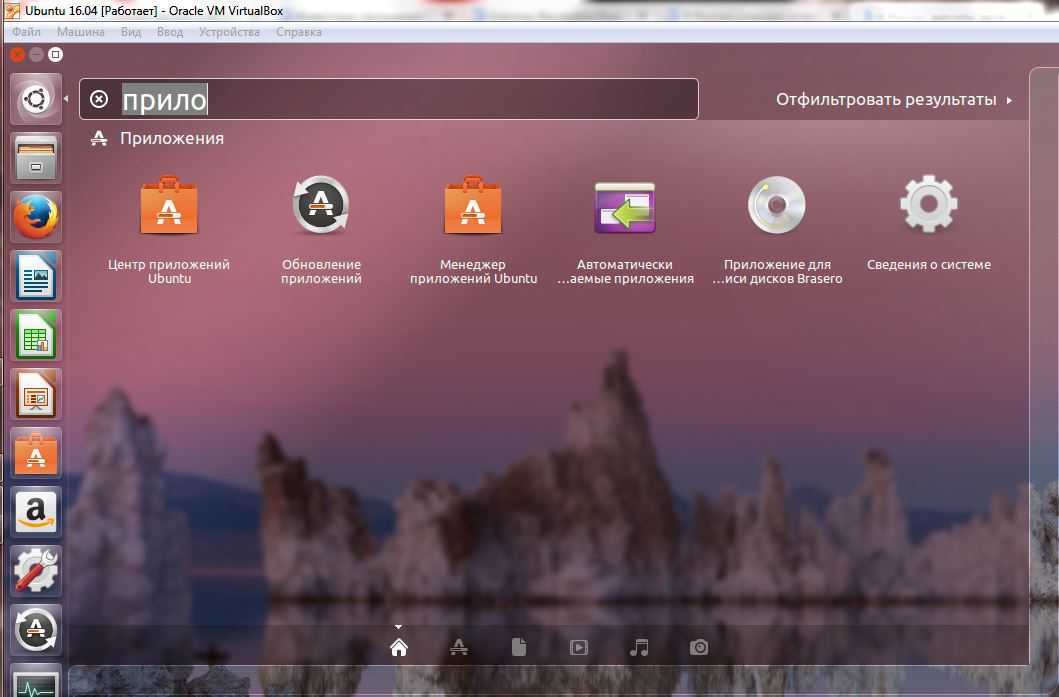1059x697 pixels.
Task: Open the Справка menu
Action: coord(299,32)
